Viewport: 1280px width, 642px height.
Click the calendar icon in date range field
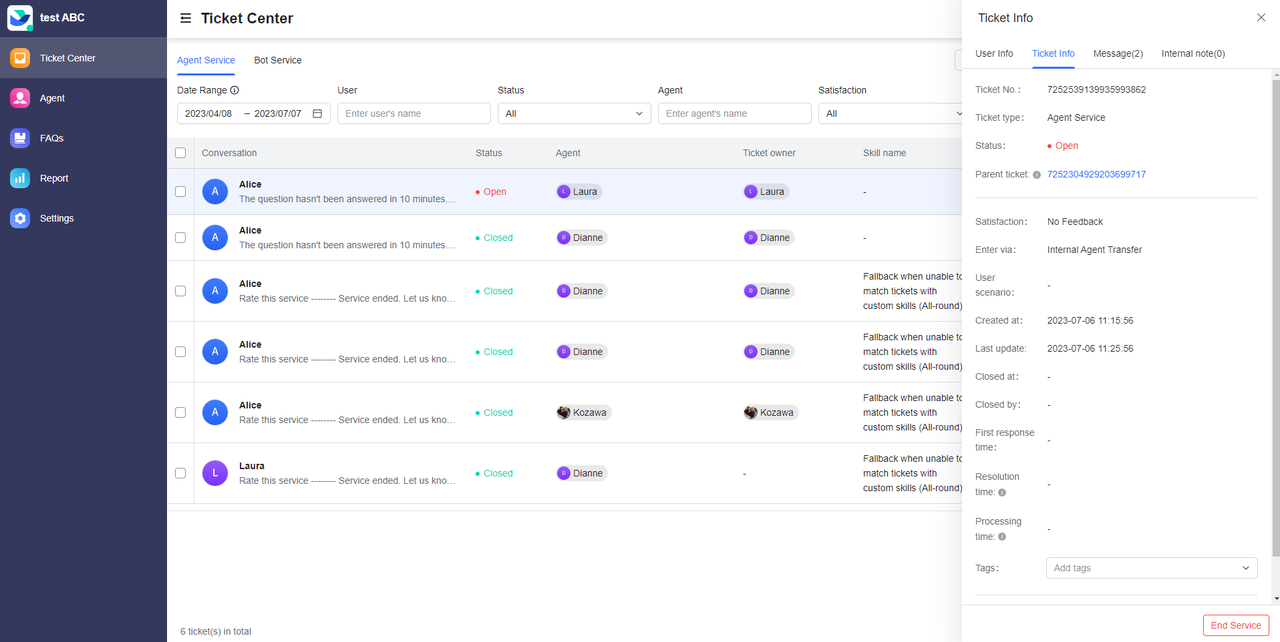[x=317, y=114]
